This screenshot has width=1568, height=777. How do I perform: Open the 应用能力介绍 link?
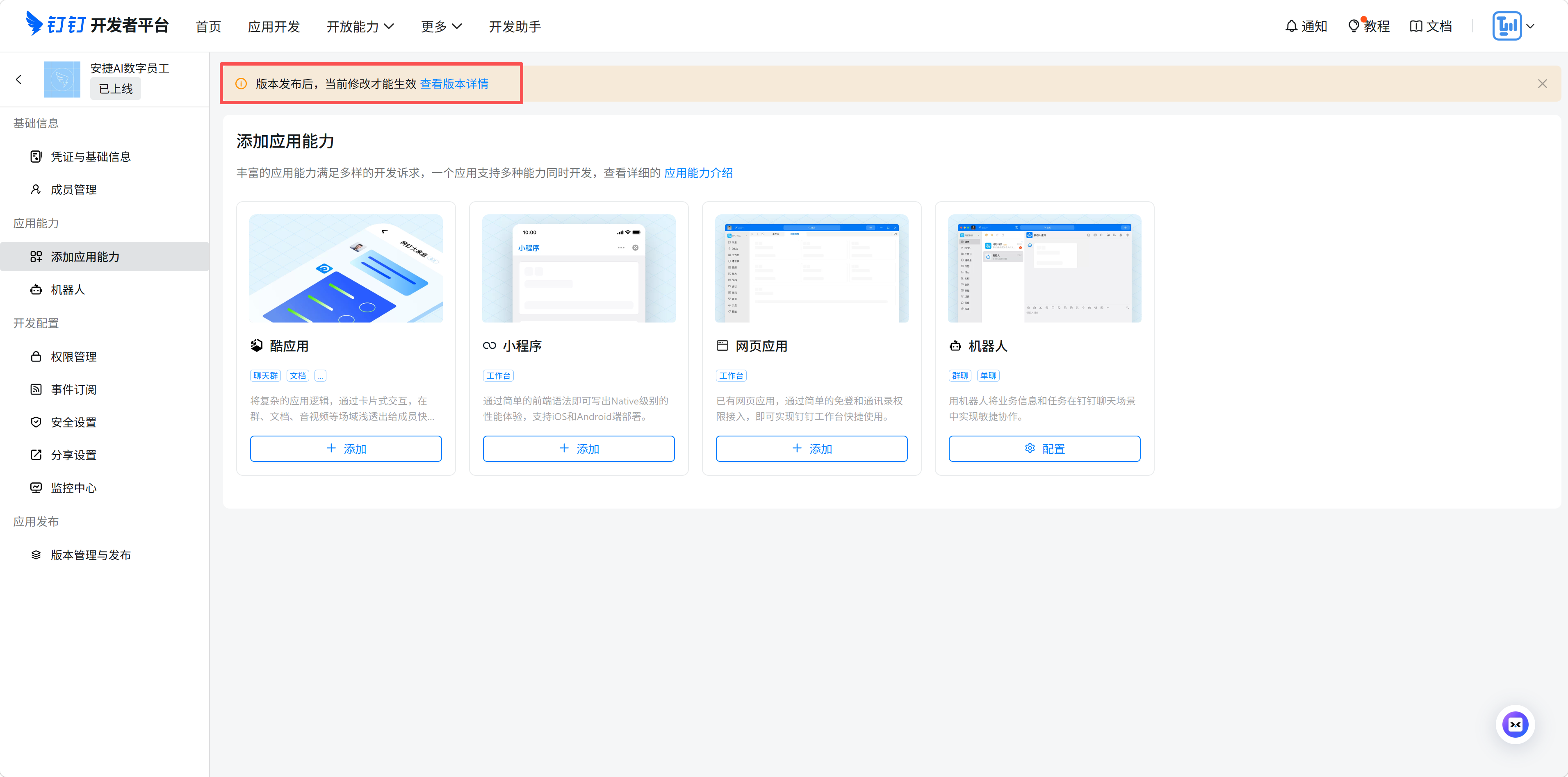pyautogui.click(x=698, y=173)
